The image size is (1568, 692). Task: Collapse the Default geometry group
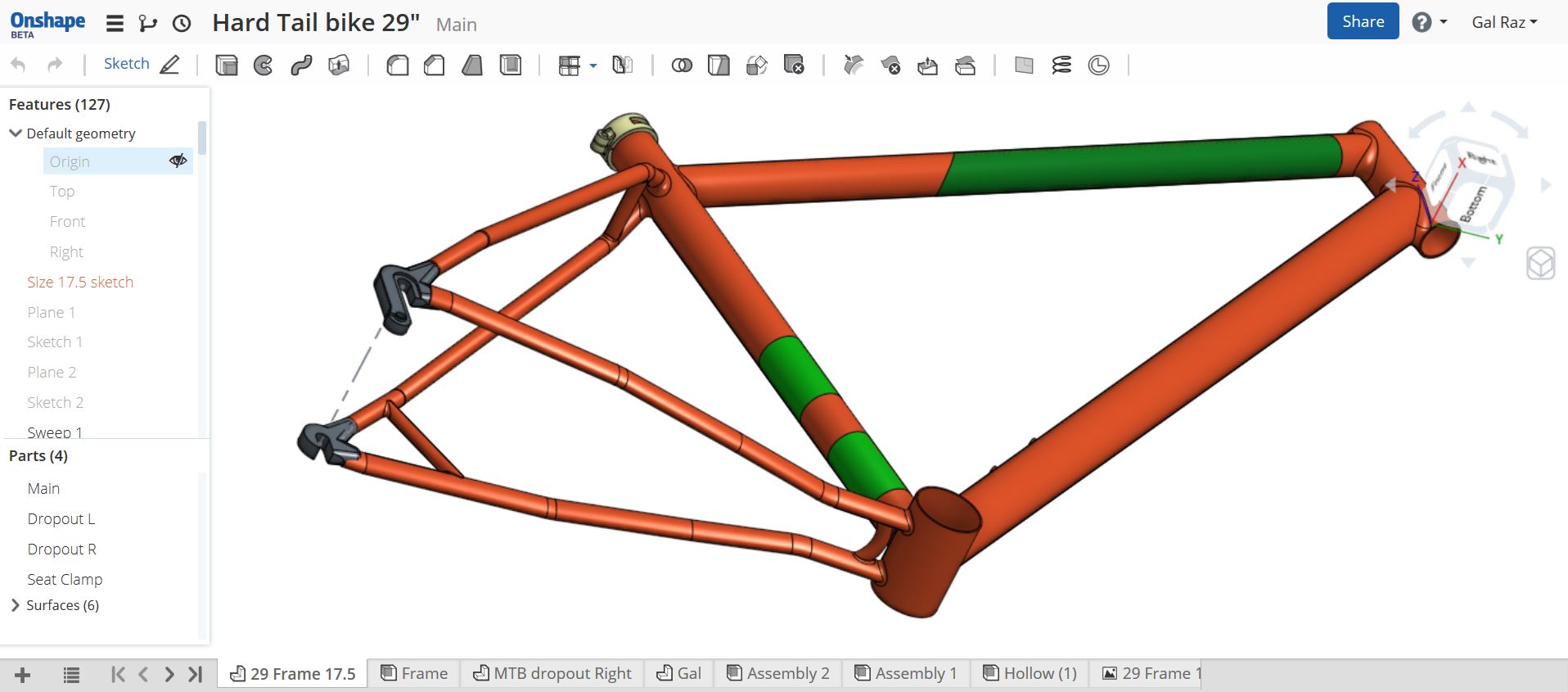point(16,133)
